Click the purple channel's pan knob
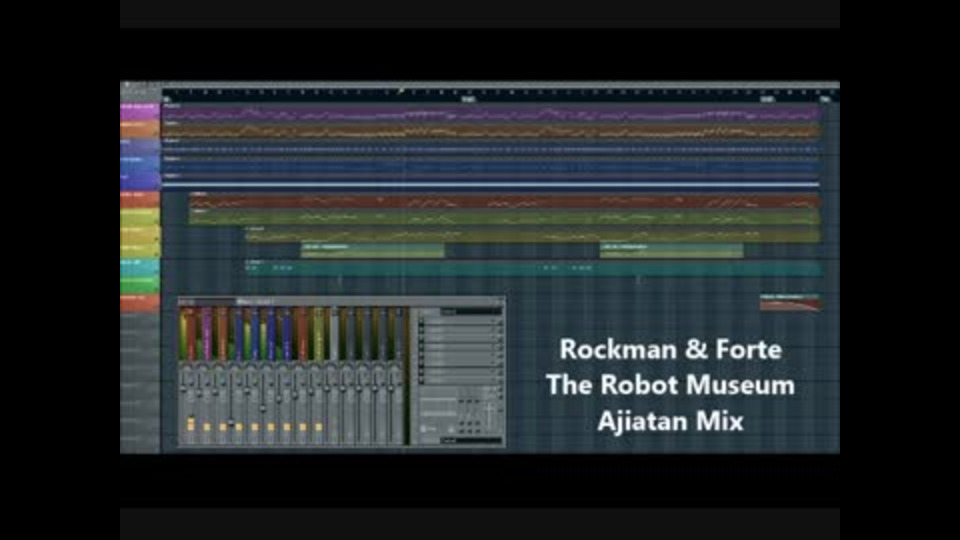Viewport: 960px width, 540px height. [x=204, y=368]
